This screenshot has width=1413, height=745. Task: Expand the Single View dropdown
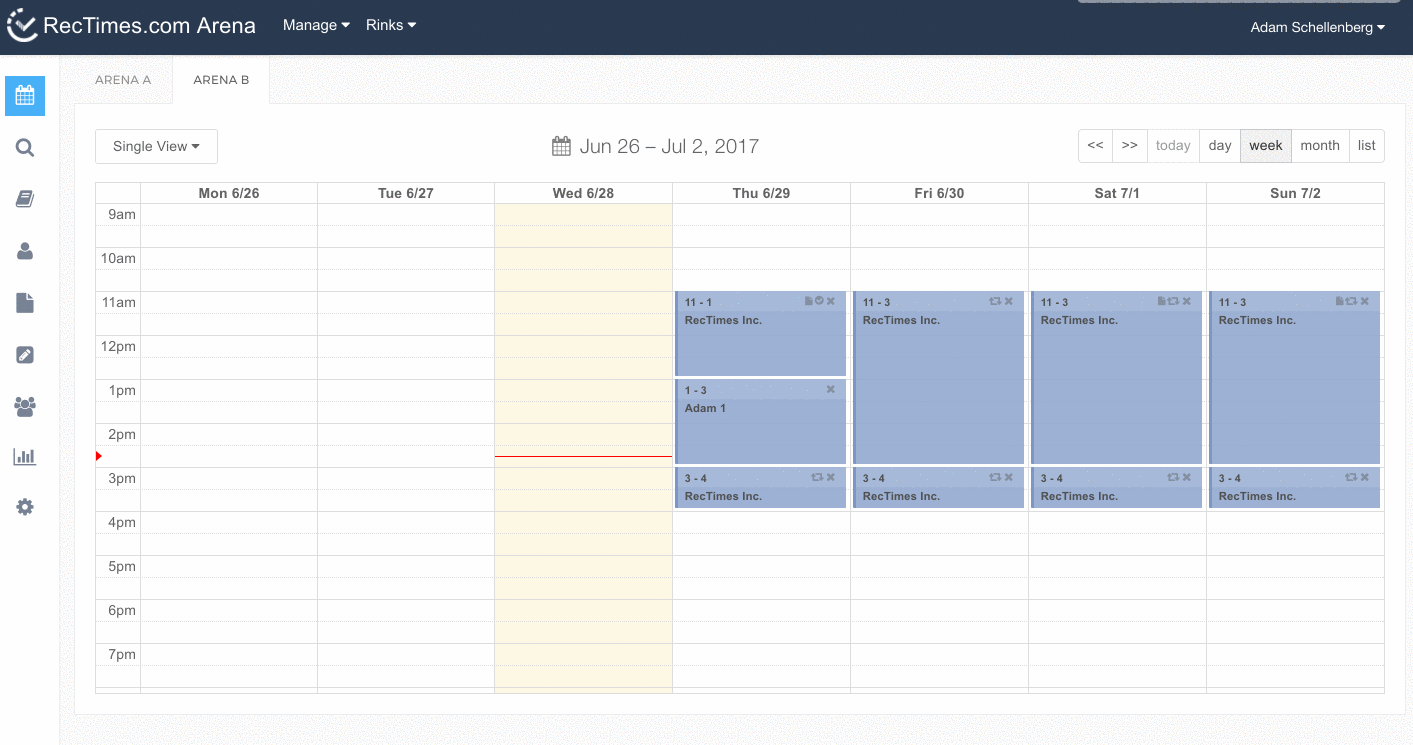[156, 146]
